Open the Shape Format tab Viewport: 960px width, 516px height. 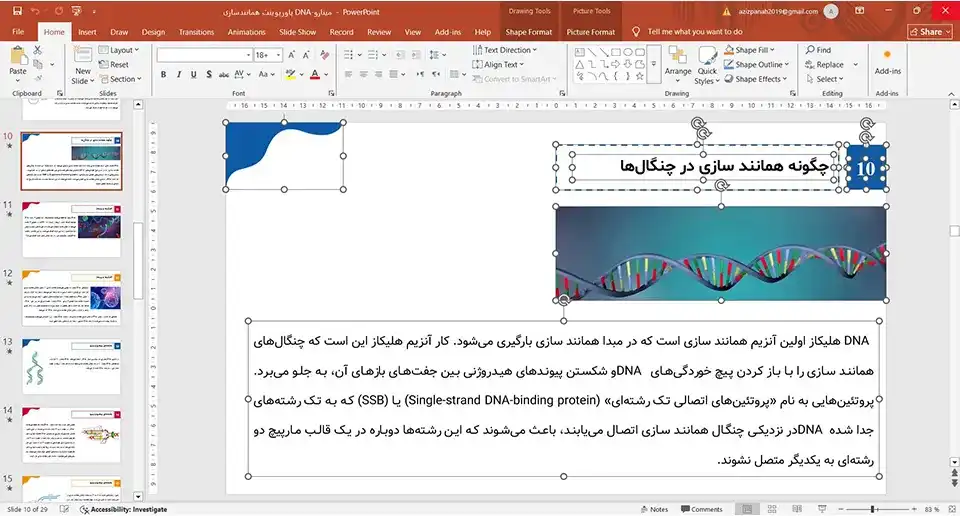pyautogui.click(x=528, y=32)
